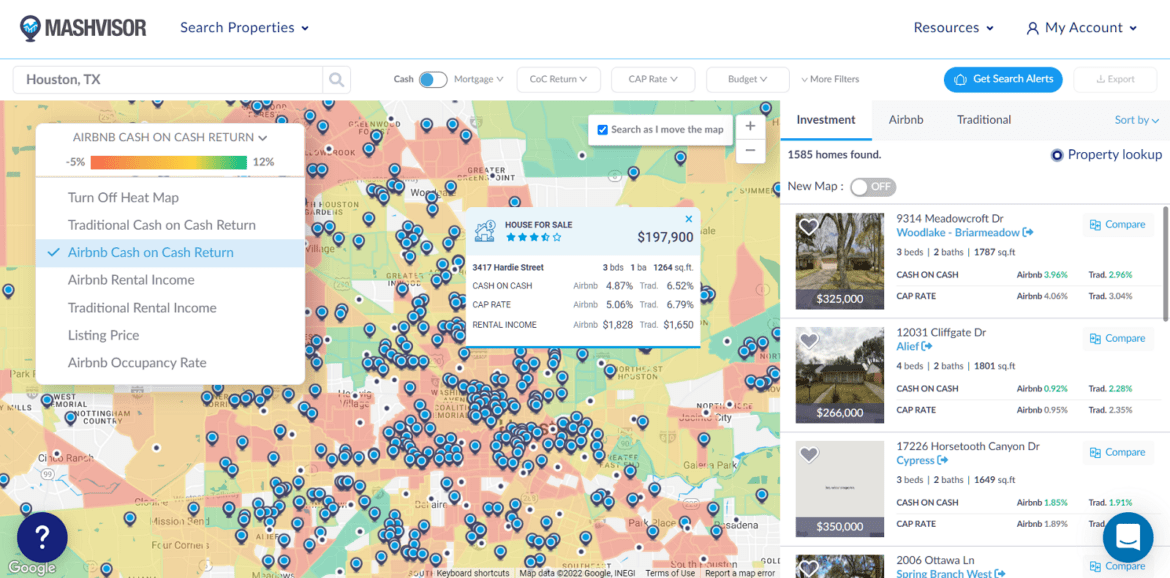Screen dimensions: 1170x578
Task: Open the Woodlake - Briarmeadow neighborhood link
Action: [958, 233]
